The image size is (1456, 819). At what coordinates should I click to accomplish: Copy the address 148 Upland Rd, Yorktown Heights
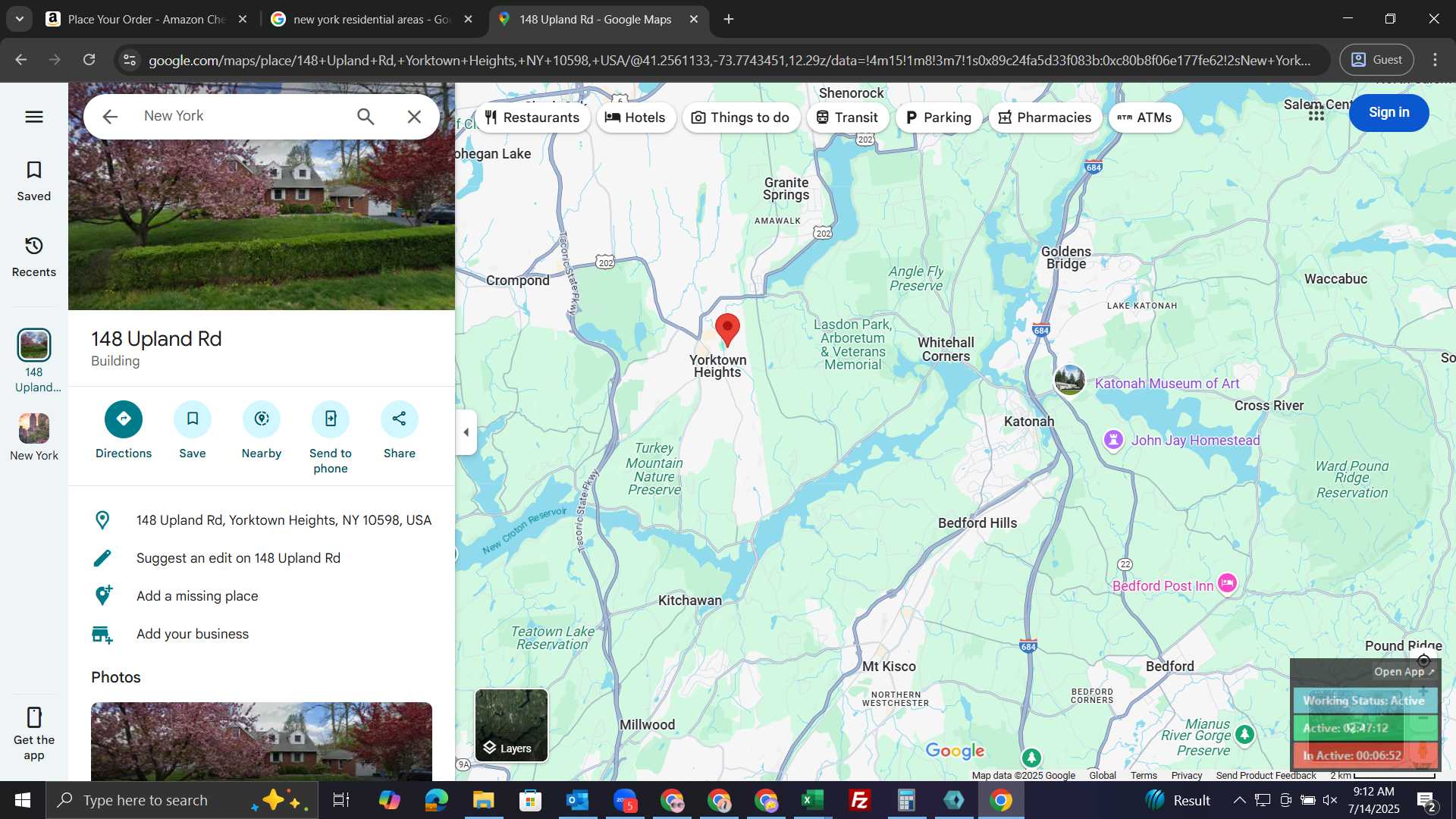(262, 520)
